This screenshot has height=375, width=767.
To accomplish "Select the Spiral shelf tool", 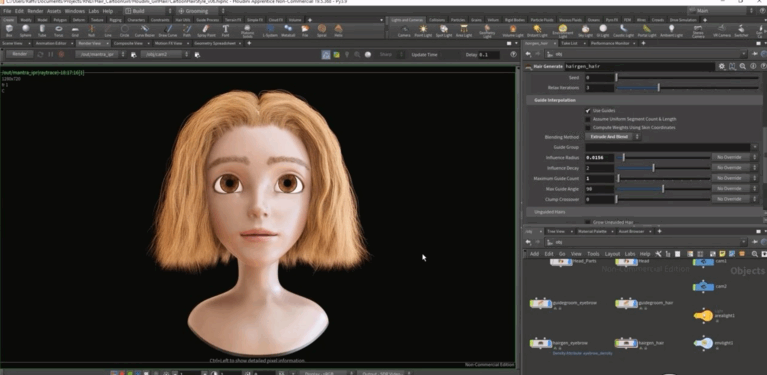I will (322, 30).
